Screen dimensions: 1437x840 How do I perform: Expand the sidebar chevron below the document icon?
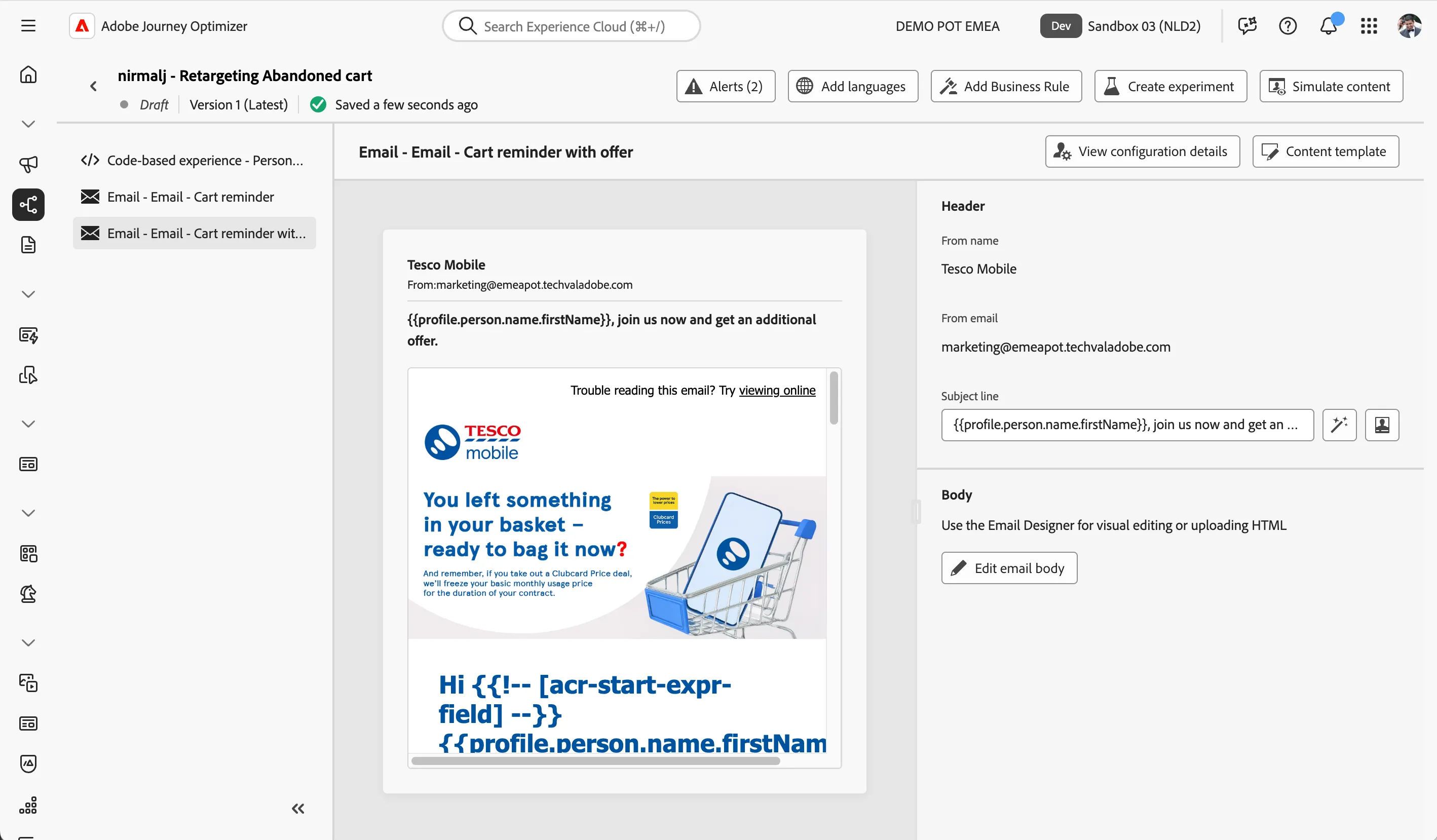pyautogui.click(x=28, y=294)
